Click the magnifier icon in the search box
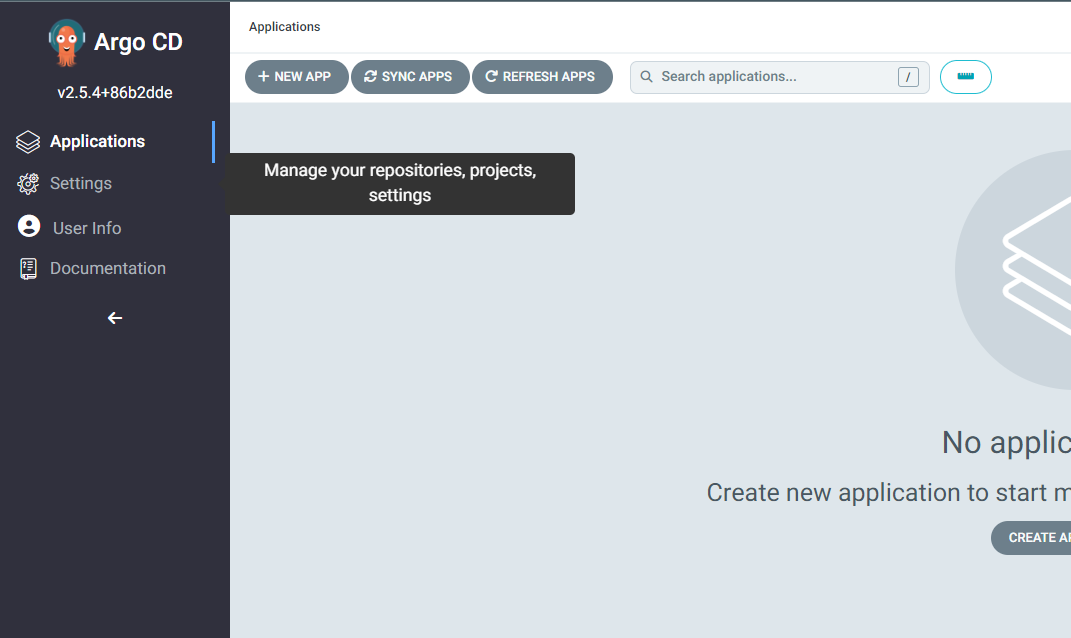This screenshot has width=1071, height=638. (646, 77)
